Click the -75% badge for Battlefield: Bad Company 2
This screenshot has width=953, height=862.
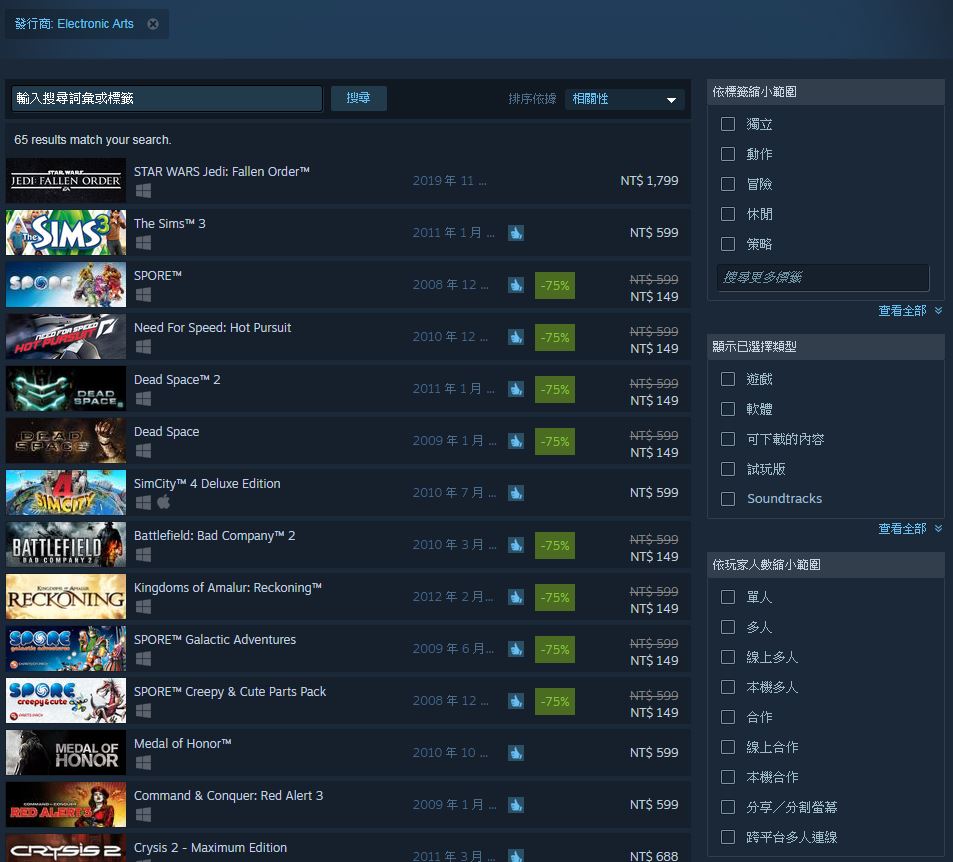click(554, 545)
